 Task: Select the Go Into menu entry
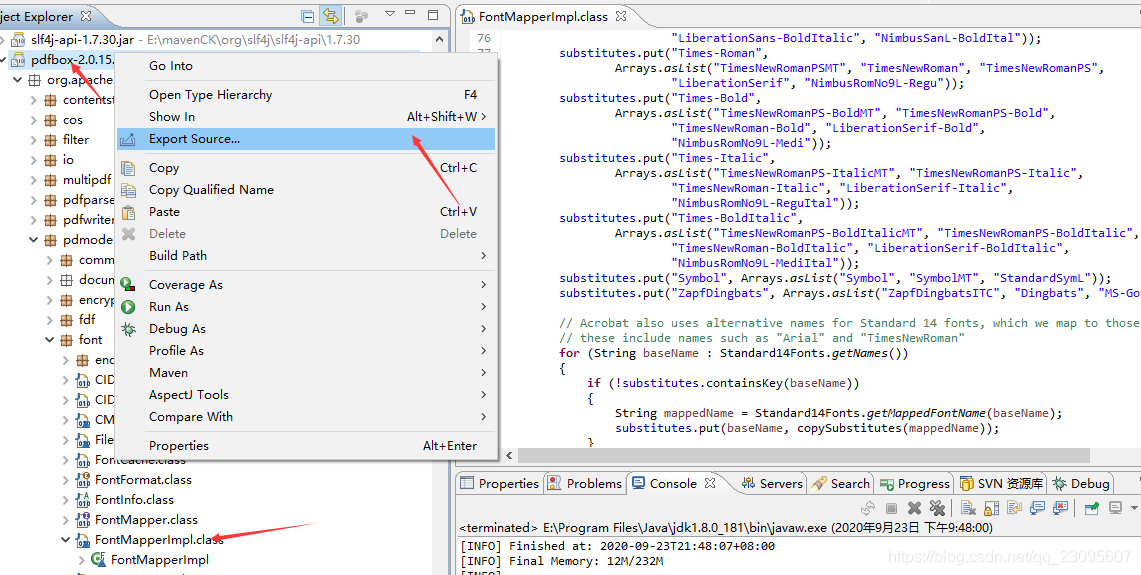tap(306, 66)
